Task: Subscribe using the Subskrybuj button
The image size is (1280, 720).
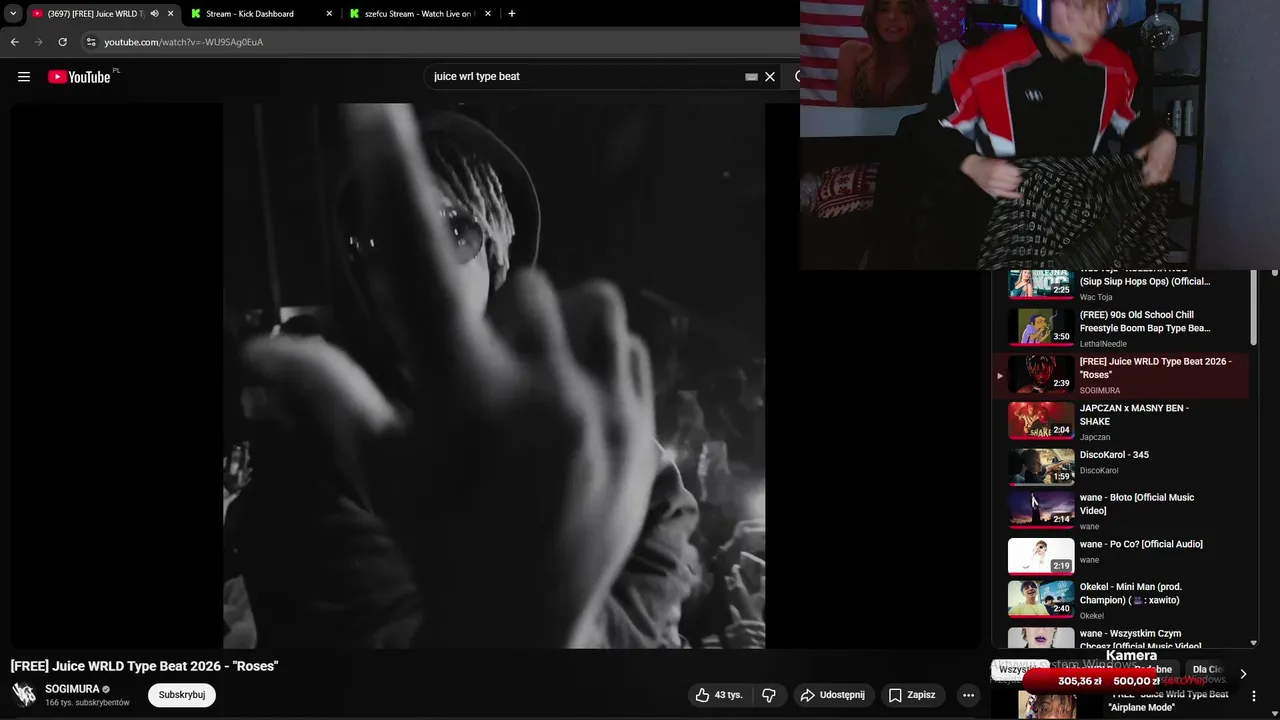Action: click(182, 695)
